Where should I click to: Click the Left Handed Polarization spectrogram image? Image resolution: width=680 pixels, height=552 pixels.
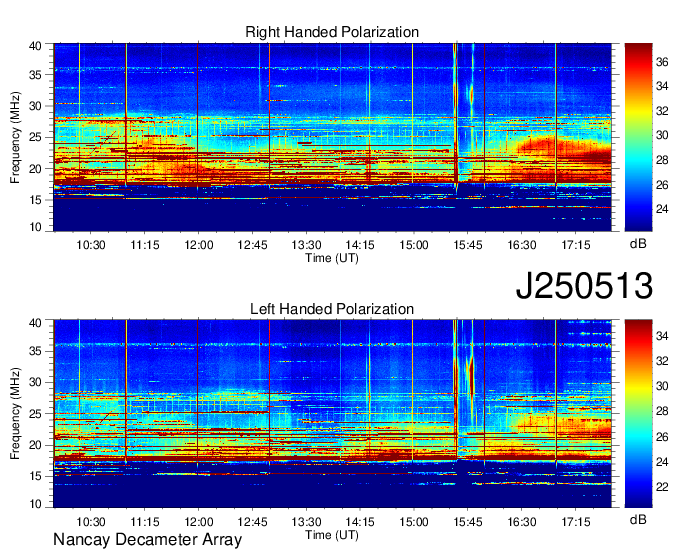coord(333,414)
